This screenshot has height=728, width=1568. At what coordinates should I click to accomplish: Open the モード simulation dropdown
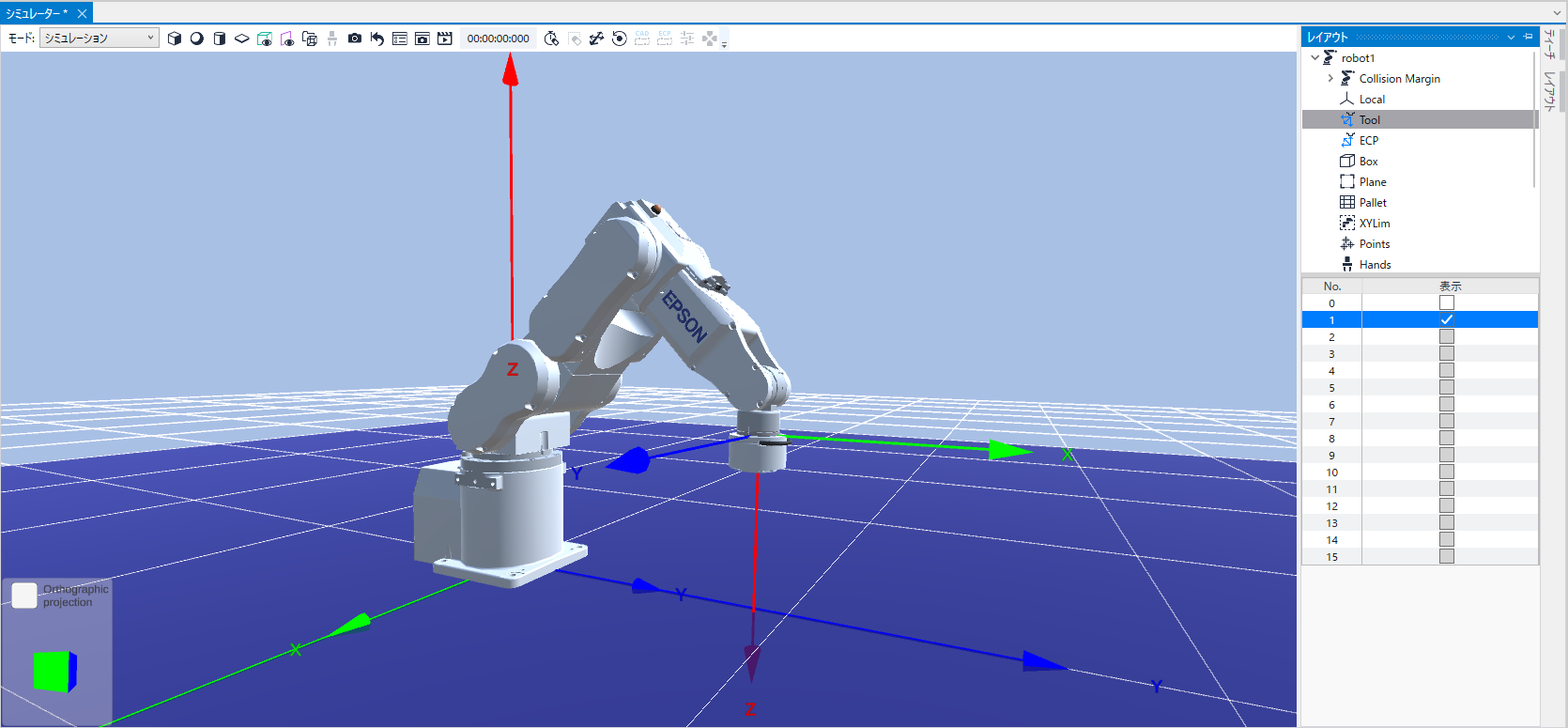pos(99,38)
